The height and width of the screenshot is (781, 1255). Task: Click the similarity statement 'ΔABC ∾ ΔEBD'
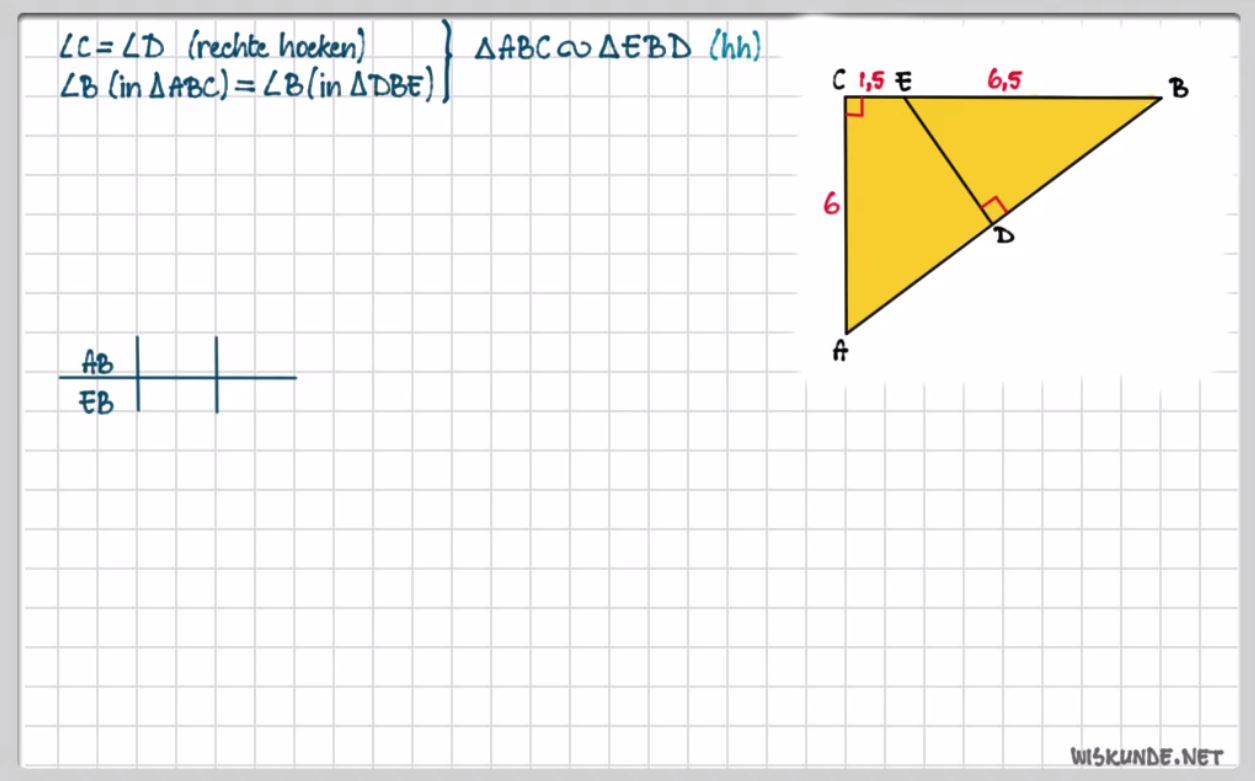pyautogui.click(x=583, y=47)
